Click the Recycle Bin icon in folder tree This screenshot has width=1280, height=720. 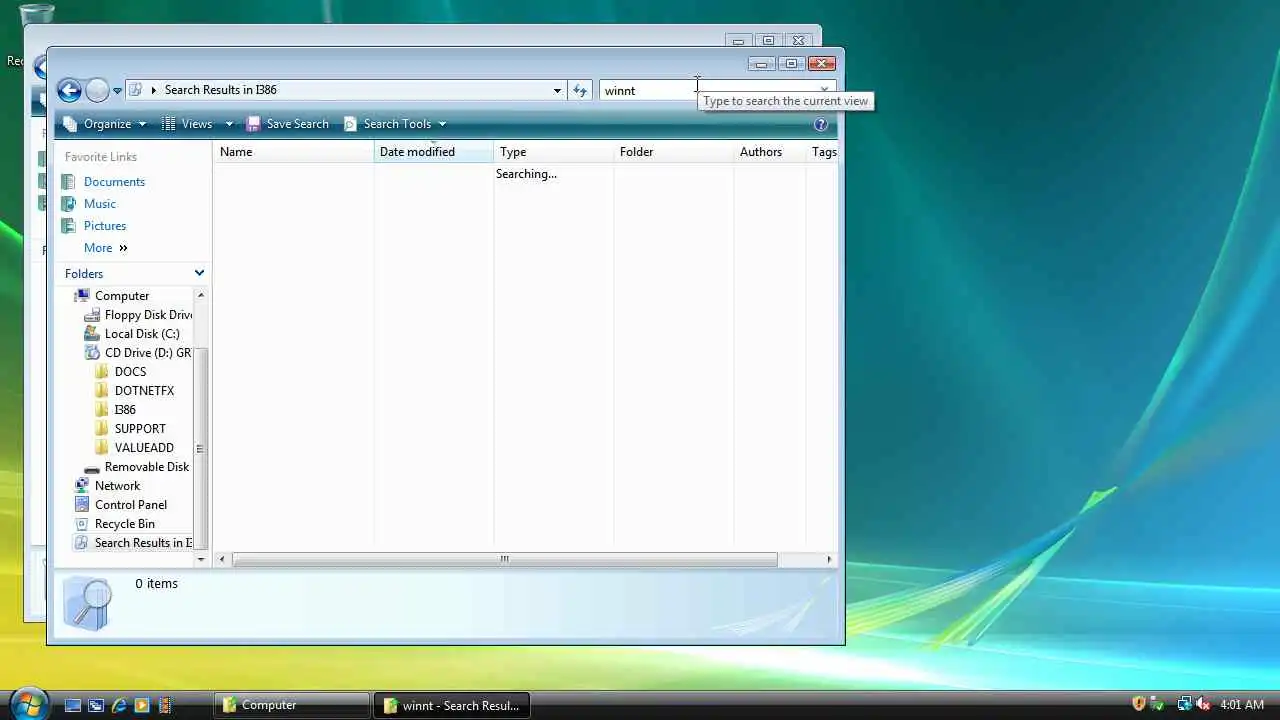click(82, 524)
